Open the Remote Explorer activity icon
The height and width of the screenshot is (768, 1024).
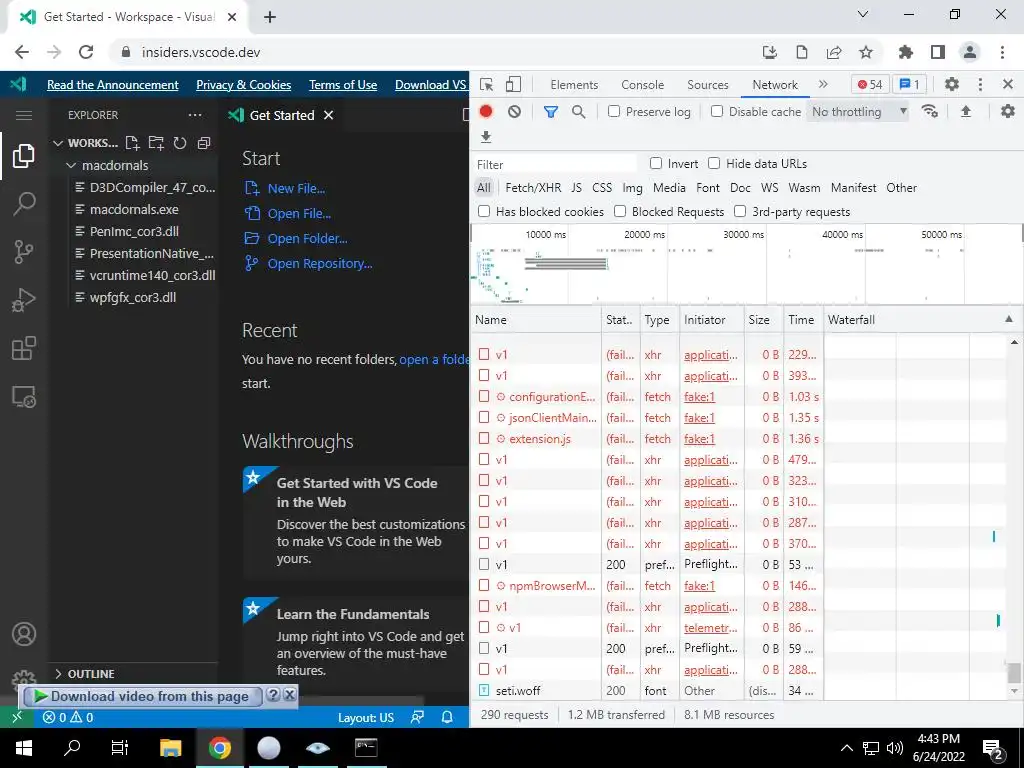point(24,396)
